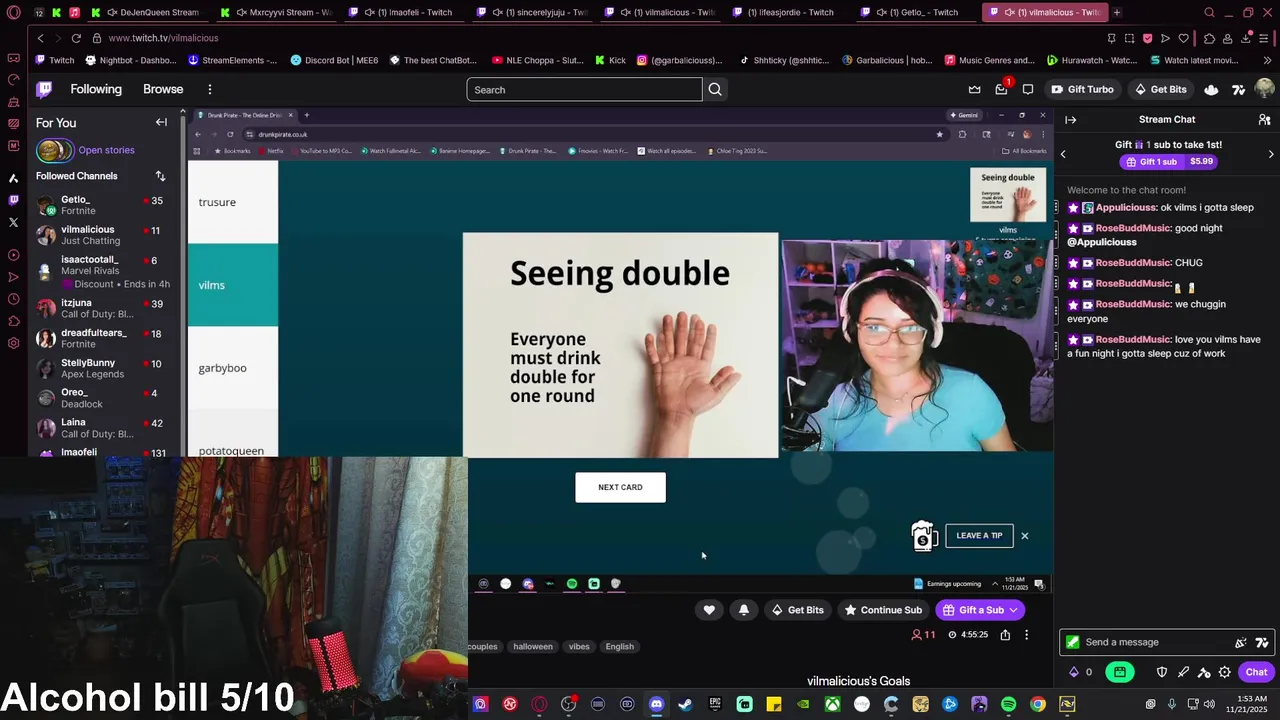Launch Steam from the taskbar
The image size is (1280, 720).
[x=685, y=704]
